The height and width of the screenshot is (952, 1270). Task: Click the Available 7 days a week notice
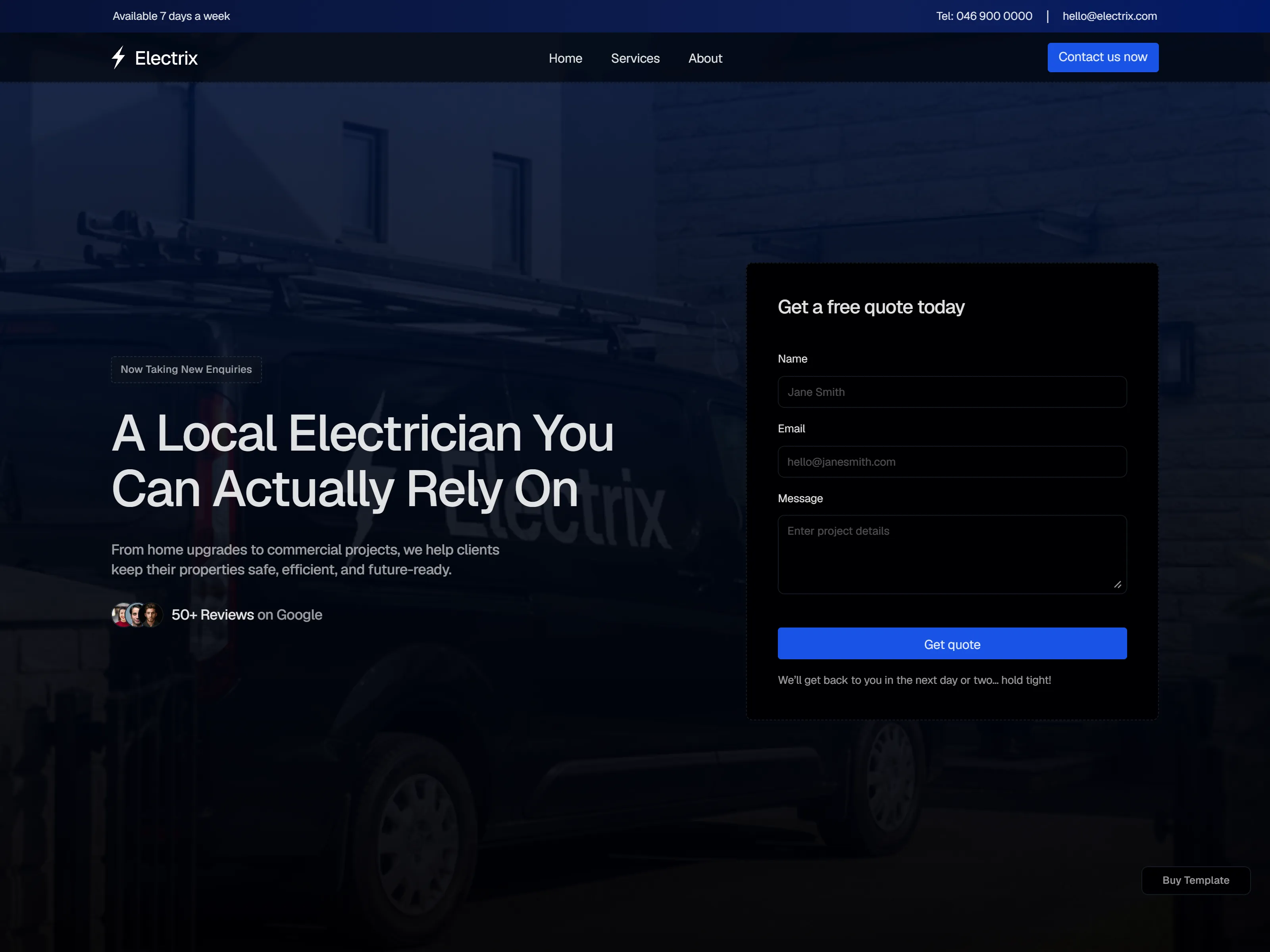[x=171, y=16]
